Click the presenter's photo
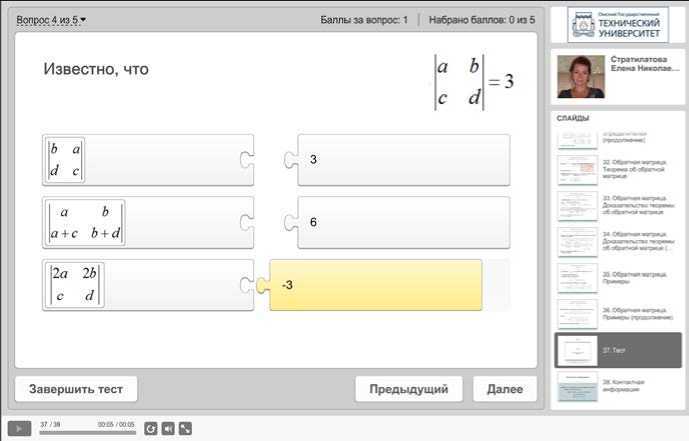This screenshot has width=689, height=441. [x=580, y=77]
